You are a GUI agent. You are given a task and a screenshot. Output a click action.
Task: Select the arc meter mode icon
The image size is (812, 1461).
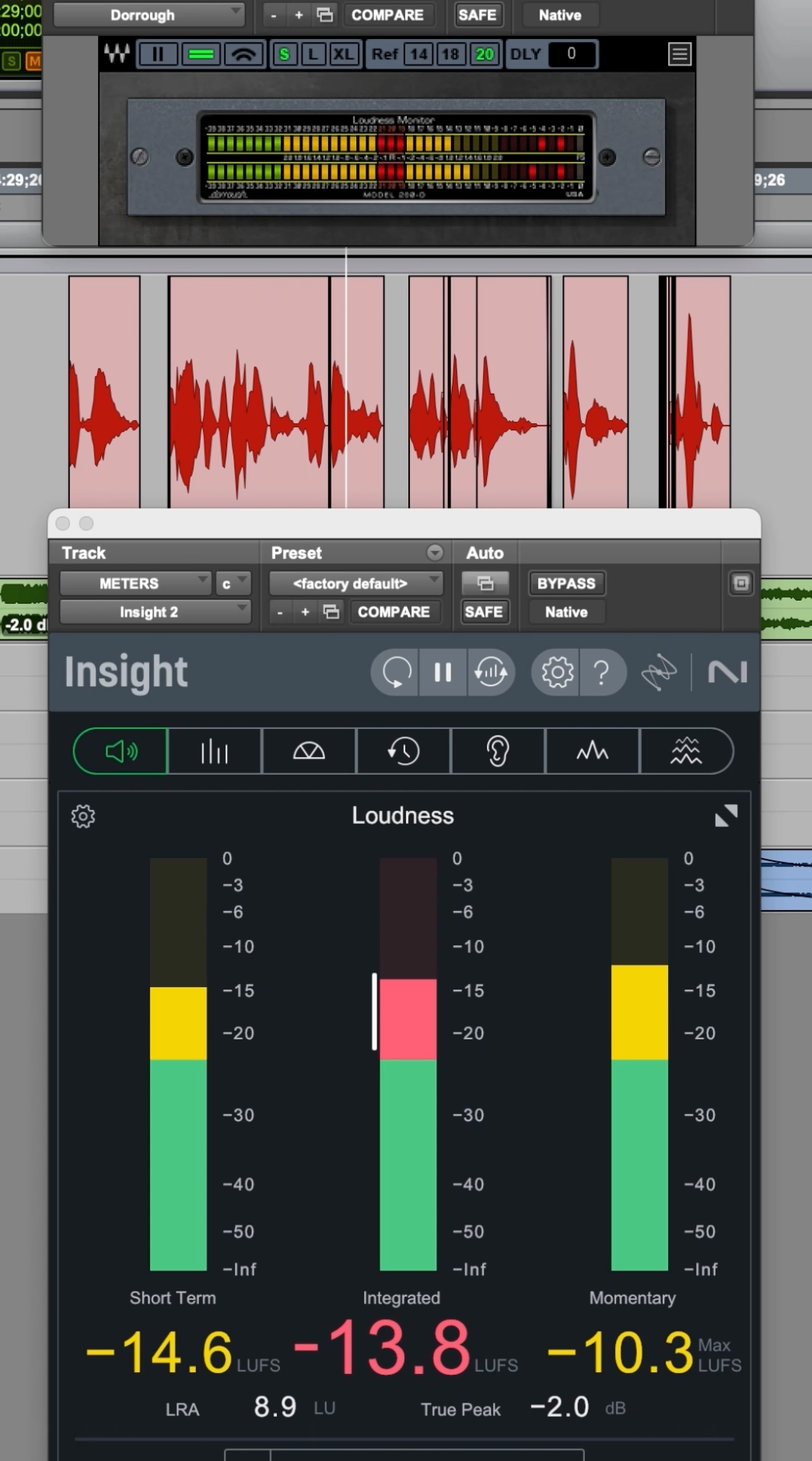coord(244,54)
